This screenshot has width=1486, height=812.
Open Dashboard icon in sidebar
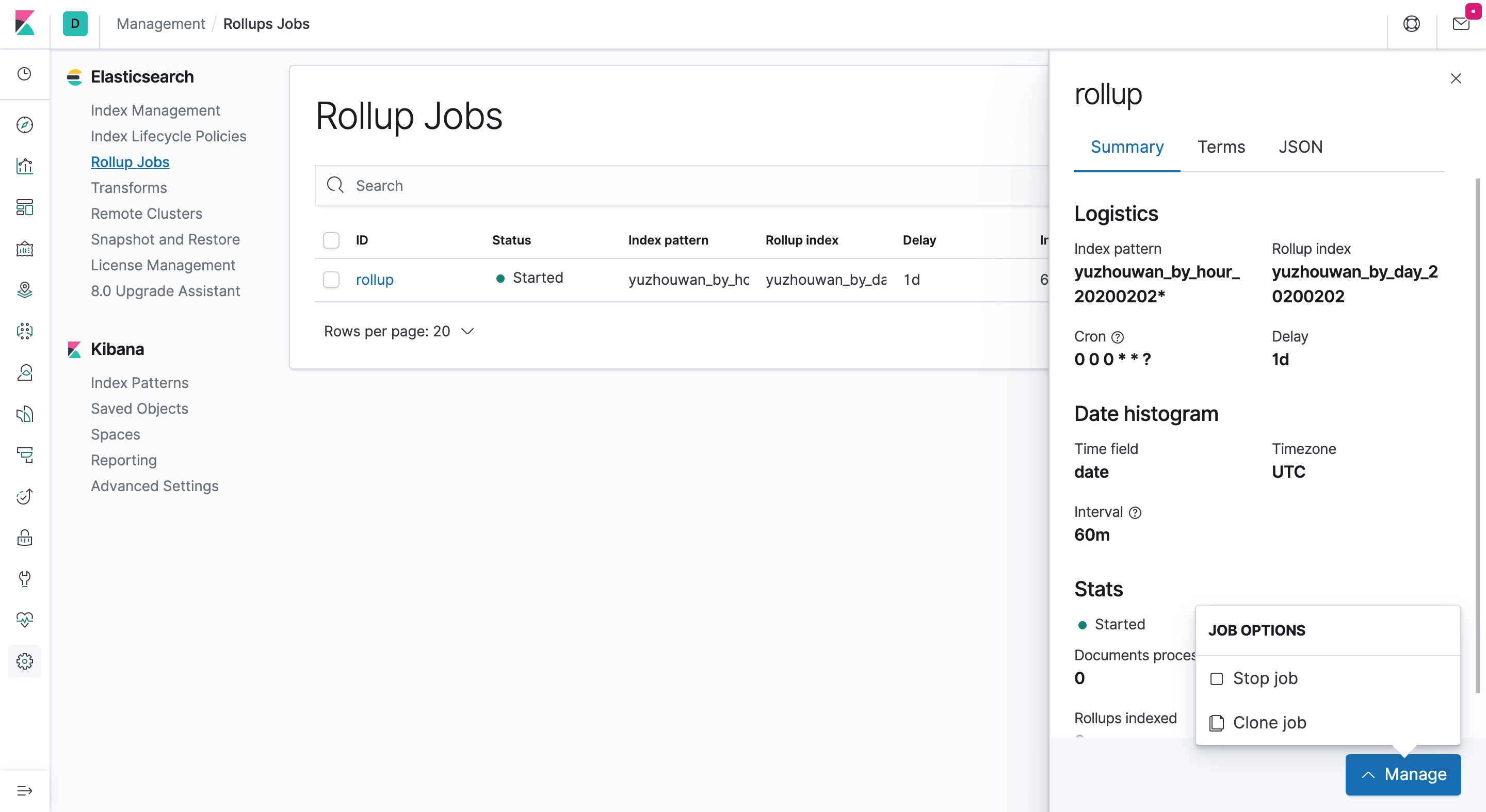tap(24, 207)
